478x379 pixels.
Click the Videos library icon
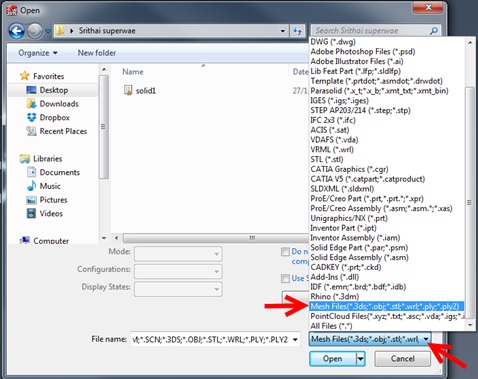(31, 213)
